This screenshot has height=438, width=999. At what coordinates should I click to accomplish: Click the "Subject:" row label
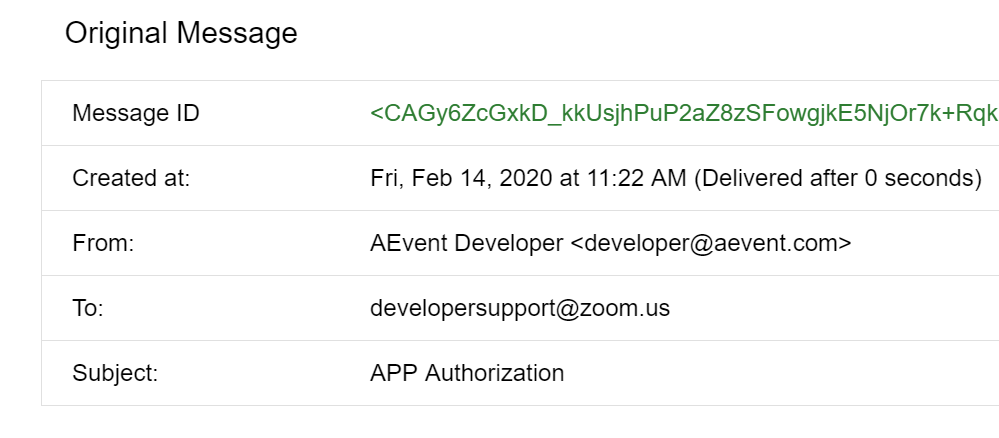[x=115, y=373]
